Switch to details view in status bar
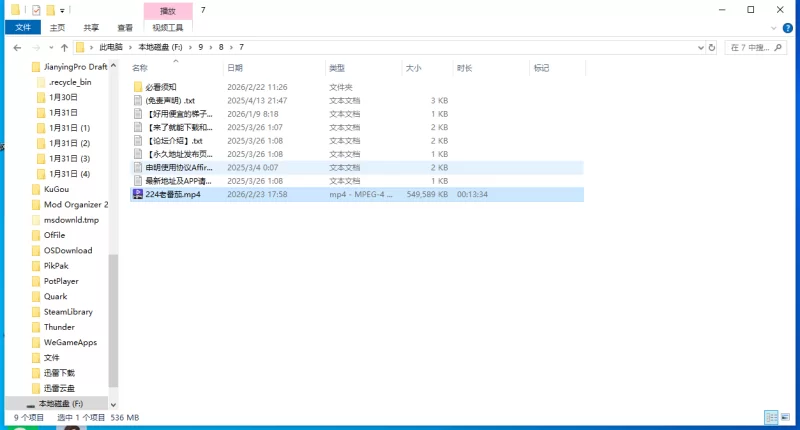The width and height of the screenshot is (800, 430). [772, 417]
